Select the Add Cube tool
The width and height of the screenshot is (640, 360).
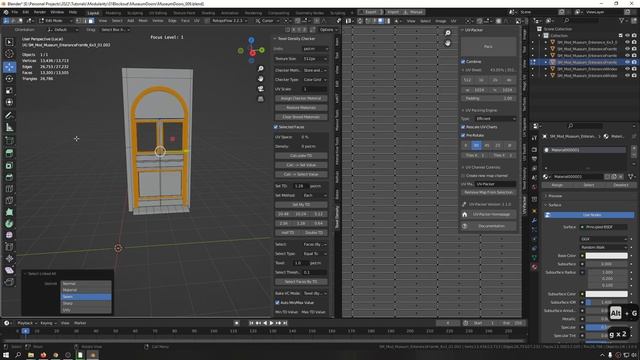(9, 141)
